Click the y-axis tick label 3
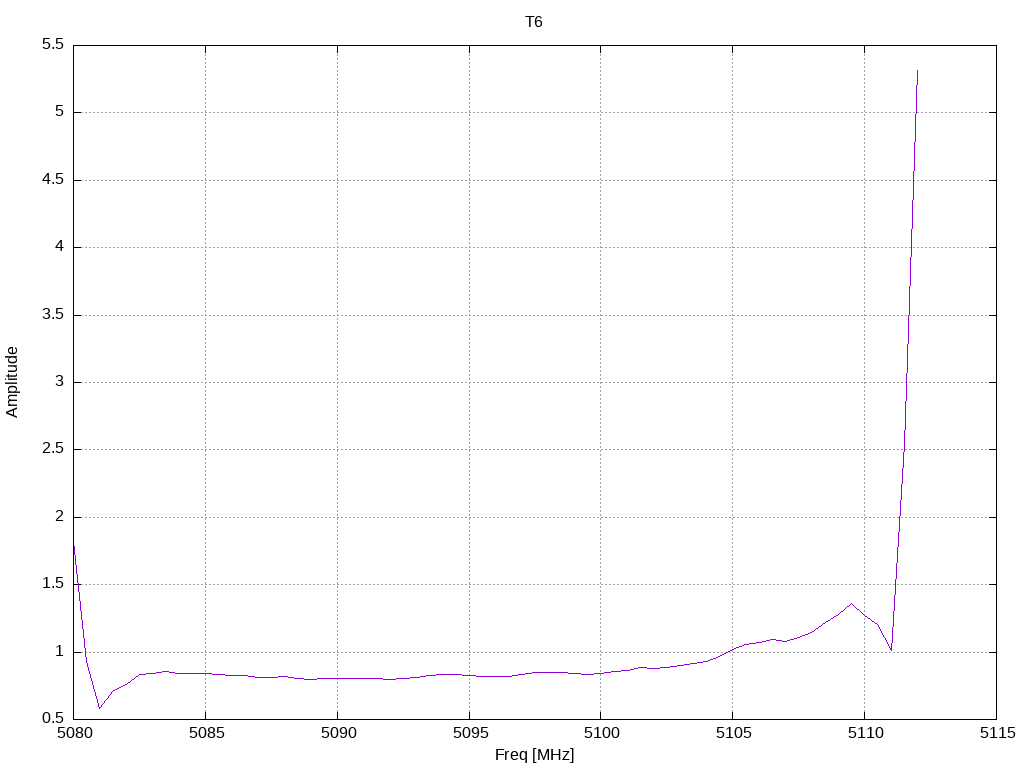1024x768 pixels. [59, 382]
